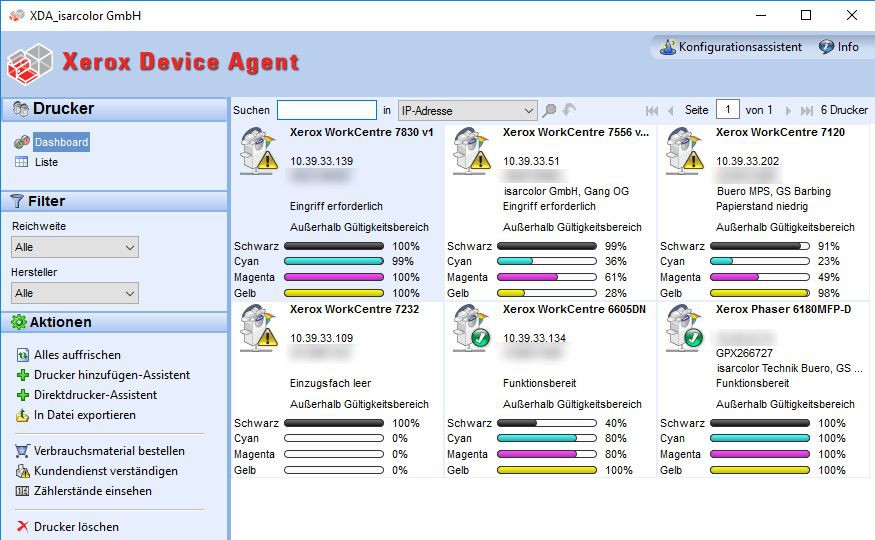Open the IP-Adresse search field dropdown
875x540 pixels.
coord(468,110)
